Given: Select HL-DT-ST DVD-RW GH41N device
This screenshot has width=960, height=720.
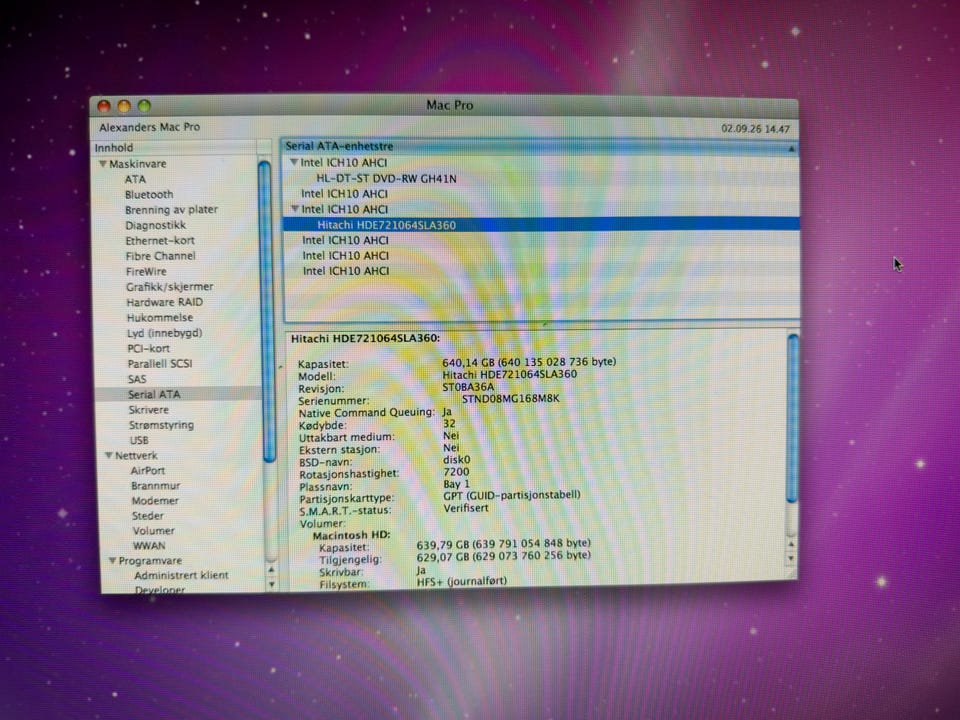Looking at the screenshot, I should [386, 179].
